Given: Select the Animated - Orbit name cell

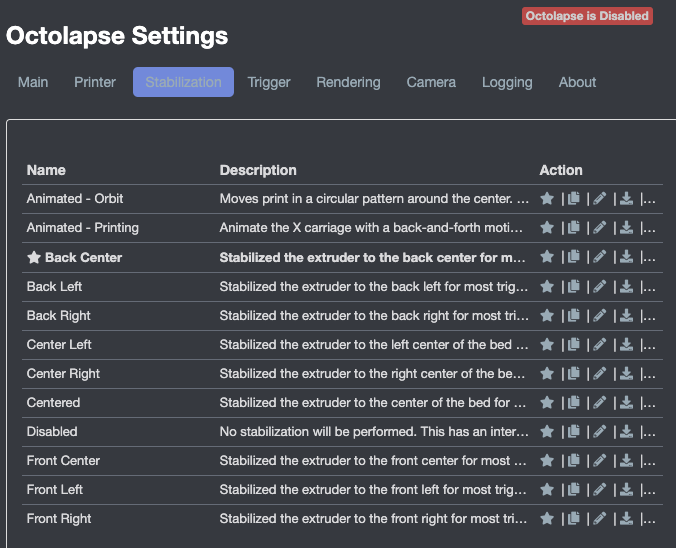Looking at the screenshot, I should [x=75, y=199].
